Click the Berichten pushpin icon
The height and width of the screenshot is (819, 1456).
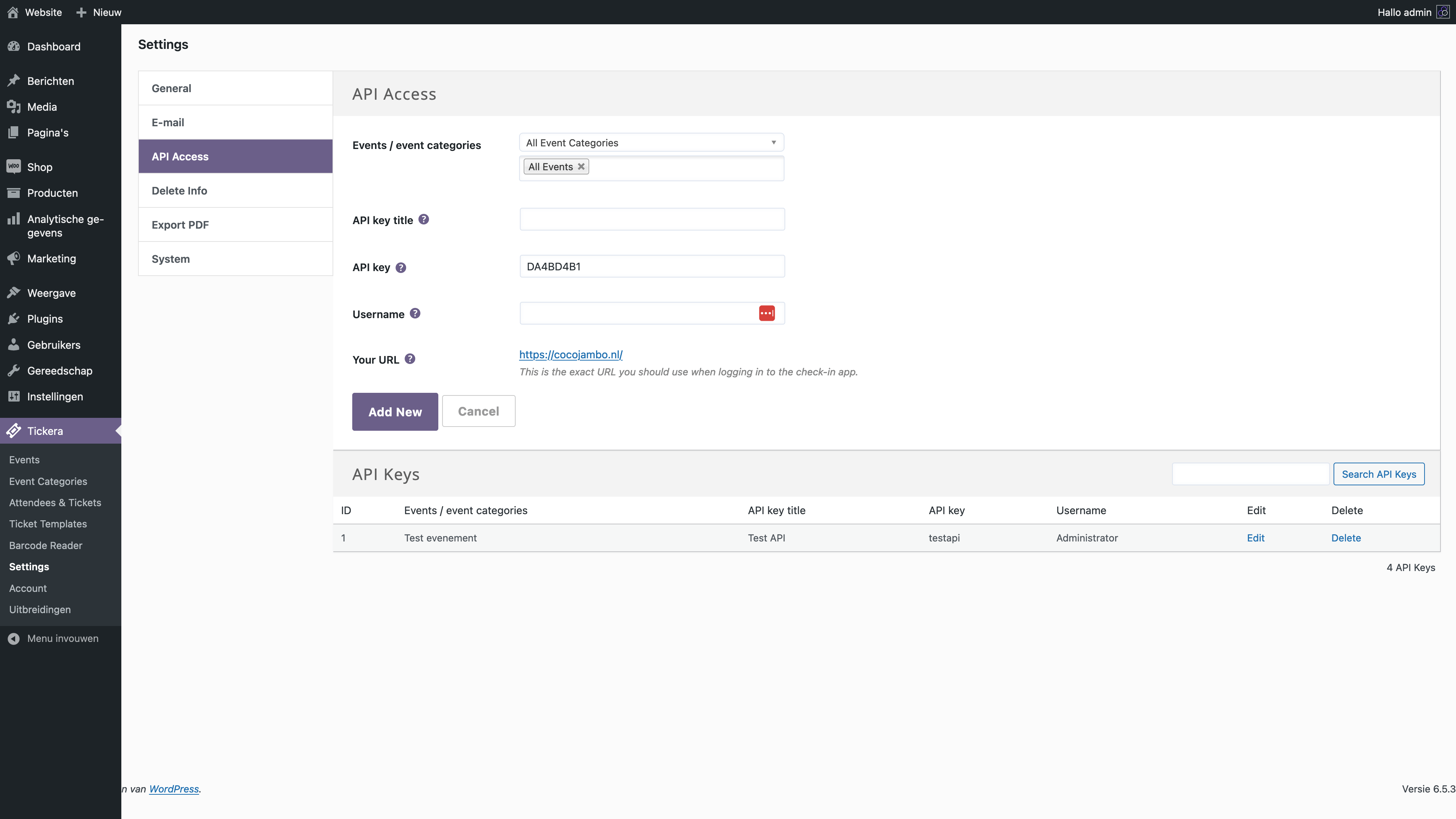click(x=14, y=81)
